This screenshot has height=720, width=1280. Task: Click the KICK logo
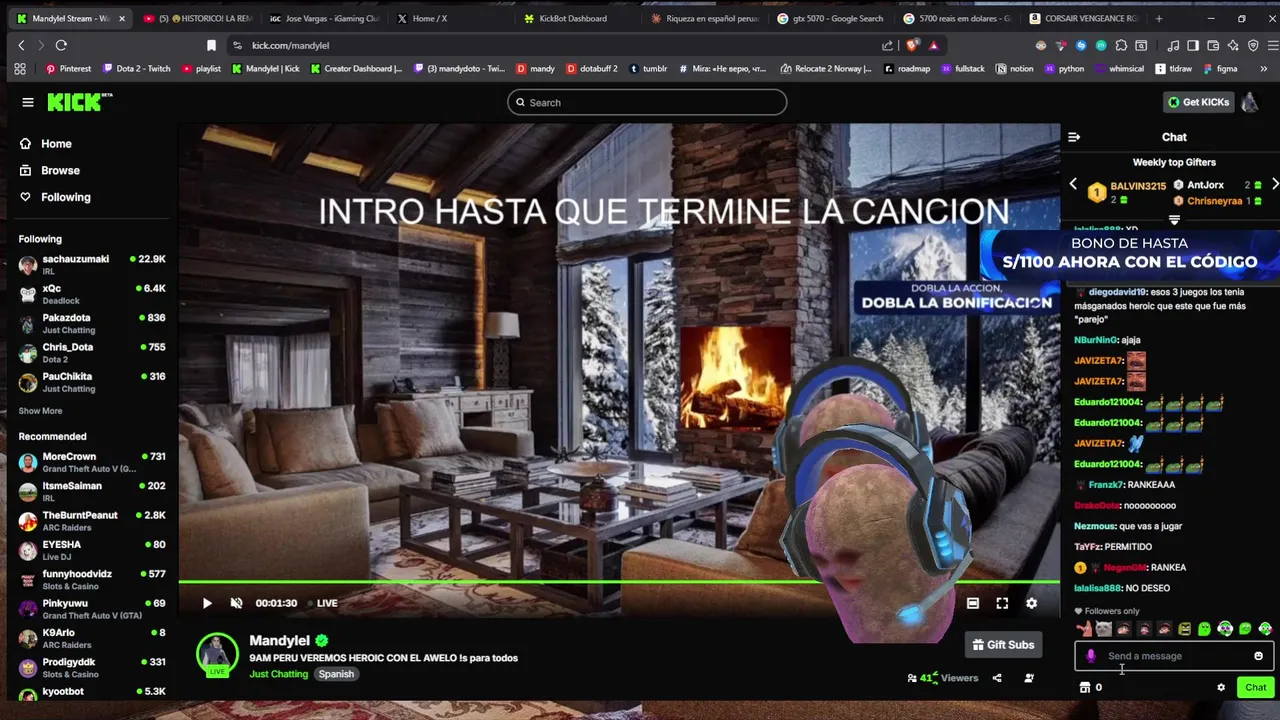click(x=80, y=101)
